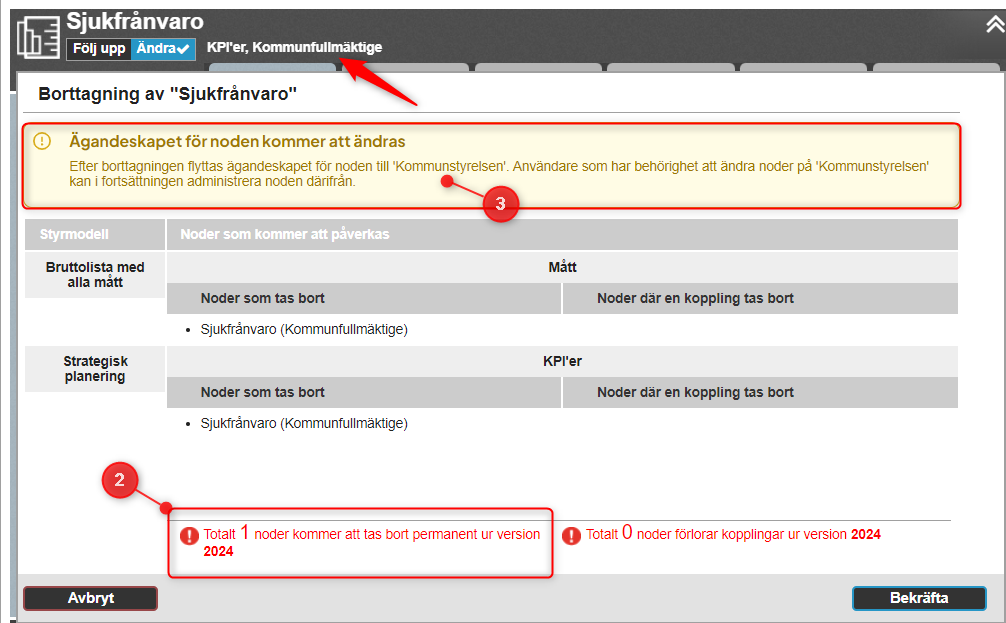1006x623 pixels.
Task: Toggle the Ändra mode with checkmark
Action: pyautogui.click(x=163, y=48)
